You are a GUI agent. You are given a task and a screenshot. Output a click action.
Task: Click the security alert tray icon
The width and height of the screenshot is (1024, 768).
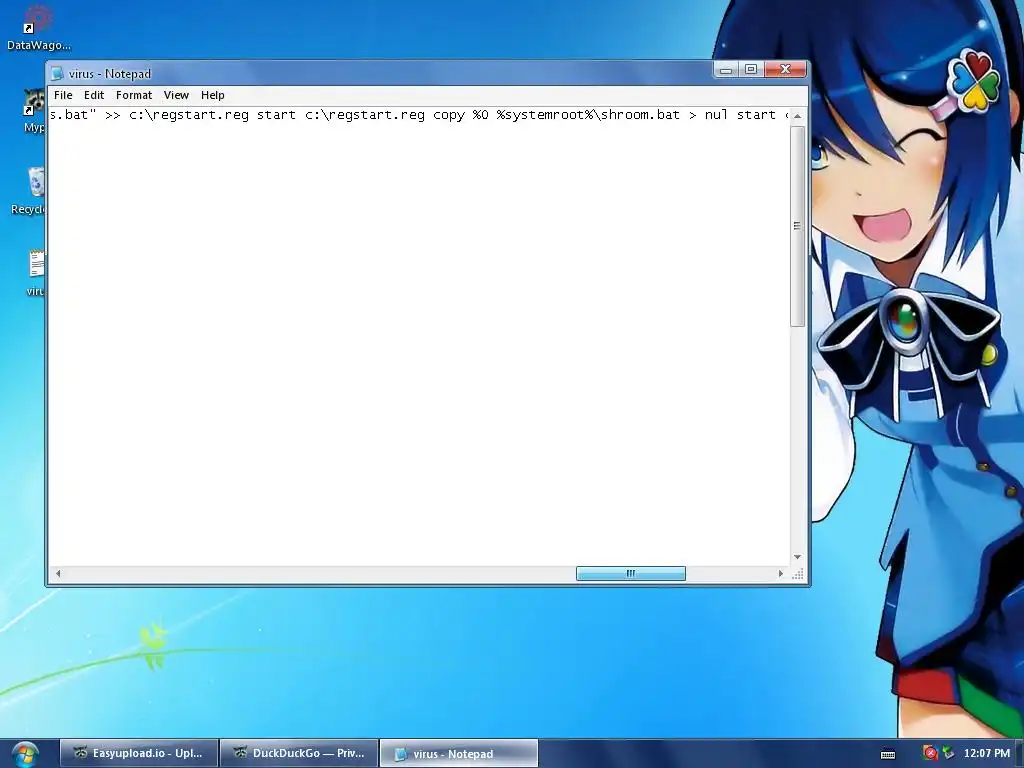(930, 753)
